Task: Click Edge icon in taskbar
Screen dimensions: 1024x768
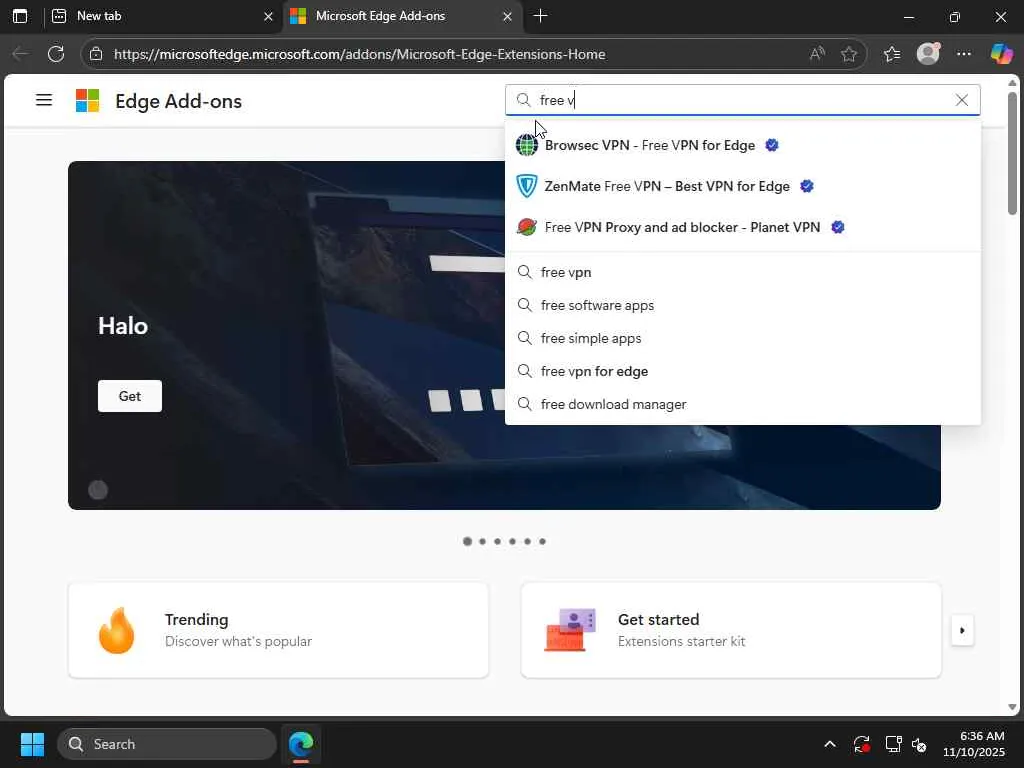Action: pos(301,744)
